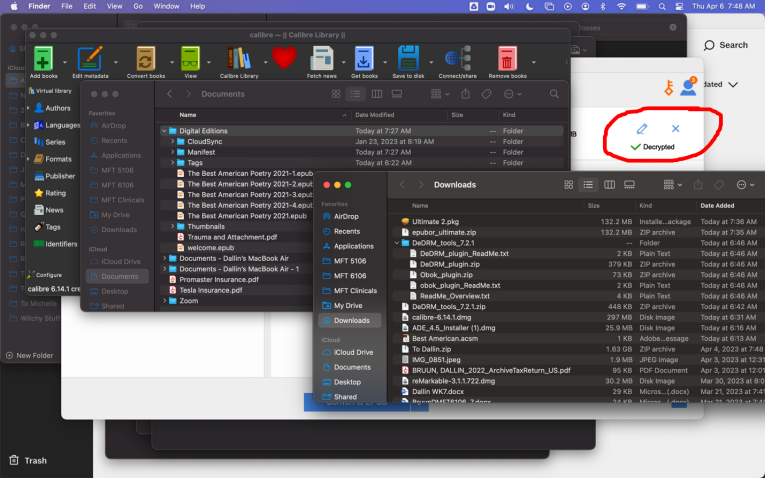The image size is (765, 478).
Task: Click the Remove books trash icon
Action: [x=507, y=60]
